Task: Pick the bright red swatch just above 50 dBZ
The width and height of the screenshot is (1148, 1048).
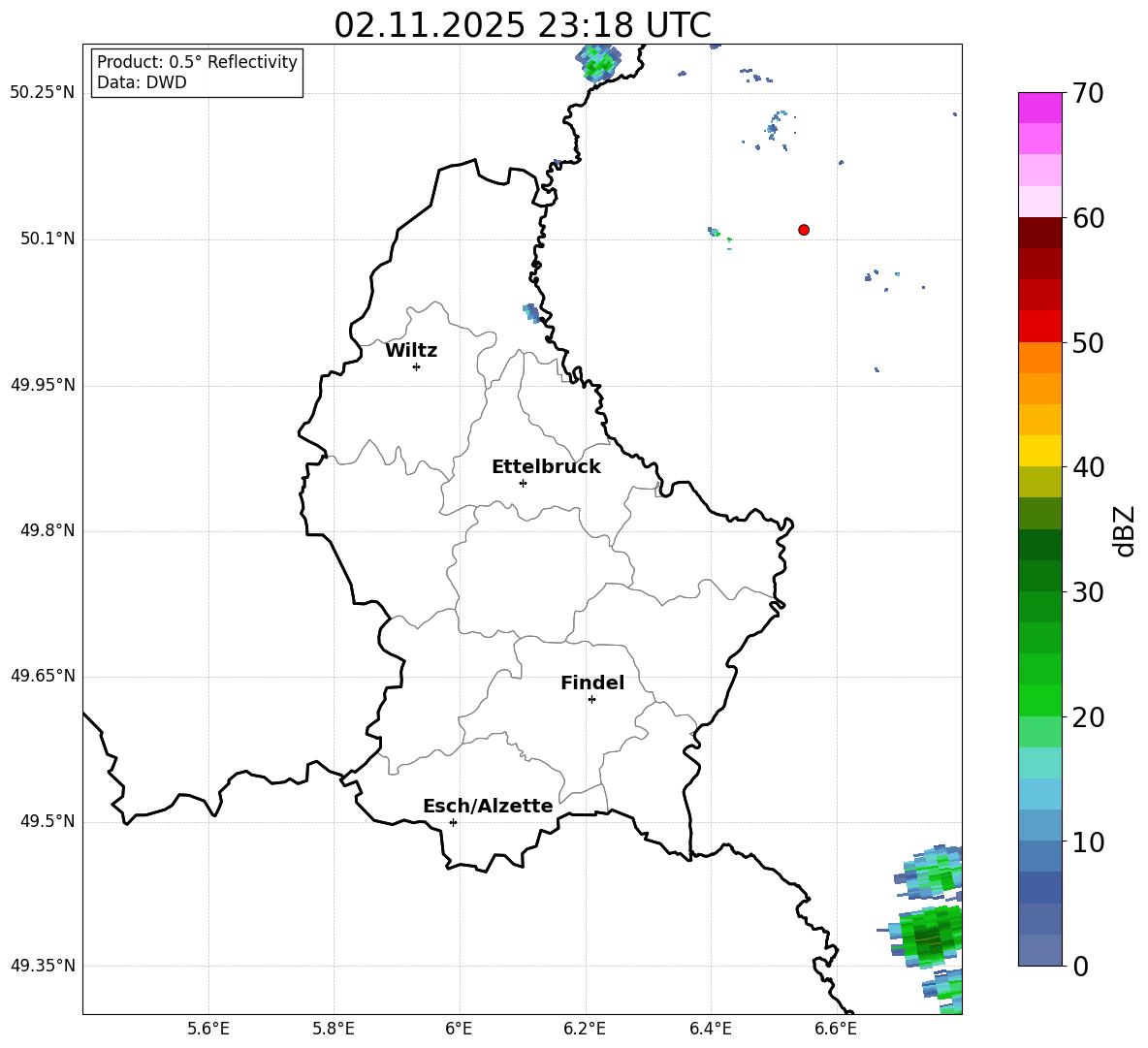Action: pyautogui.click(x=1040, y=326)
